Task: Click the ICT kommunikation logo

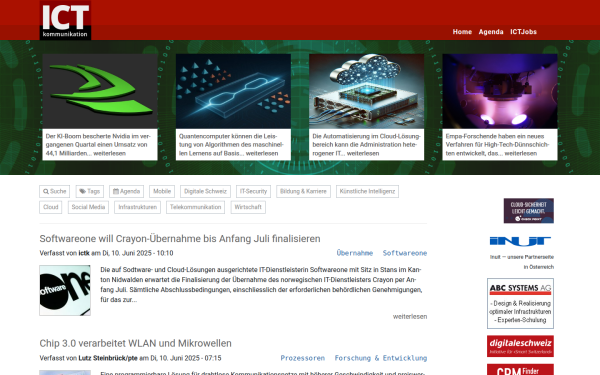Action: (x=65, y=20)
